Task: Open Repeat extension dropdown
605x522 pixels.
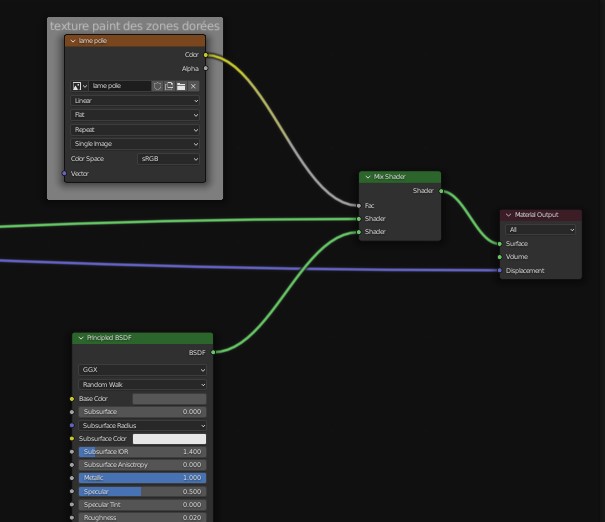Action: 135,130
